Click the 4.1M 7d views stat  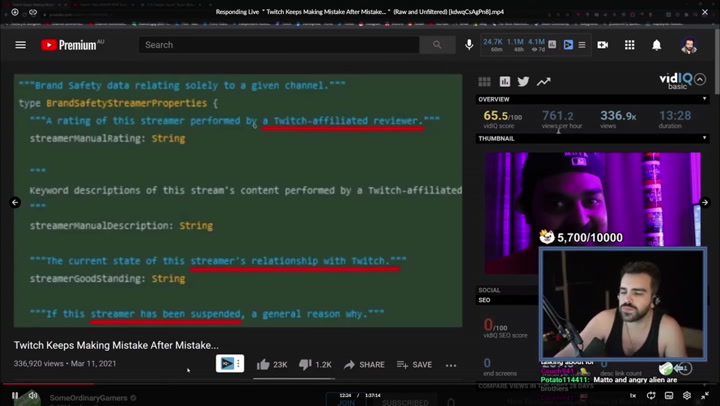click(536, 45)
